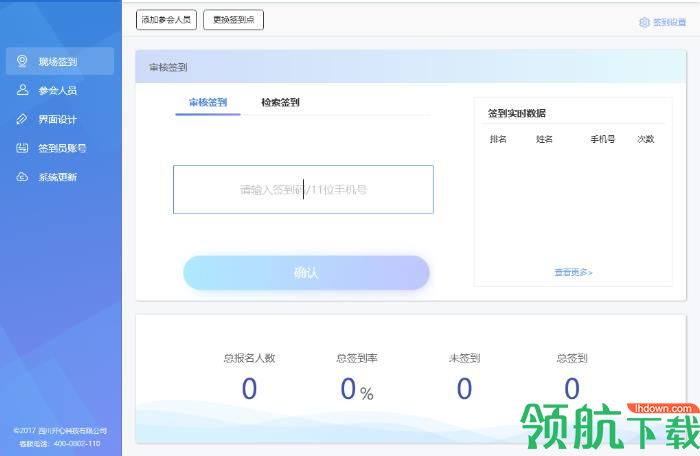Click the 总报名人数 statistic
This screenshot has height=456, width=700.
249,377
